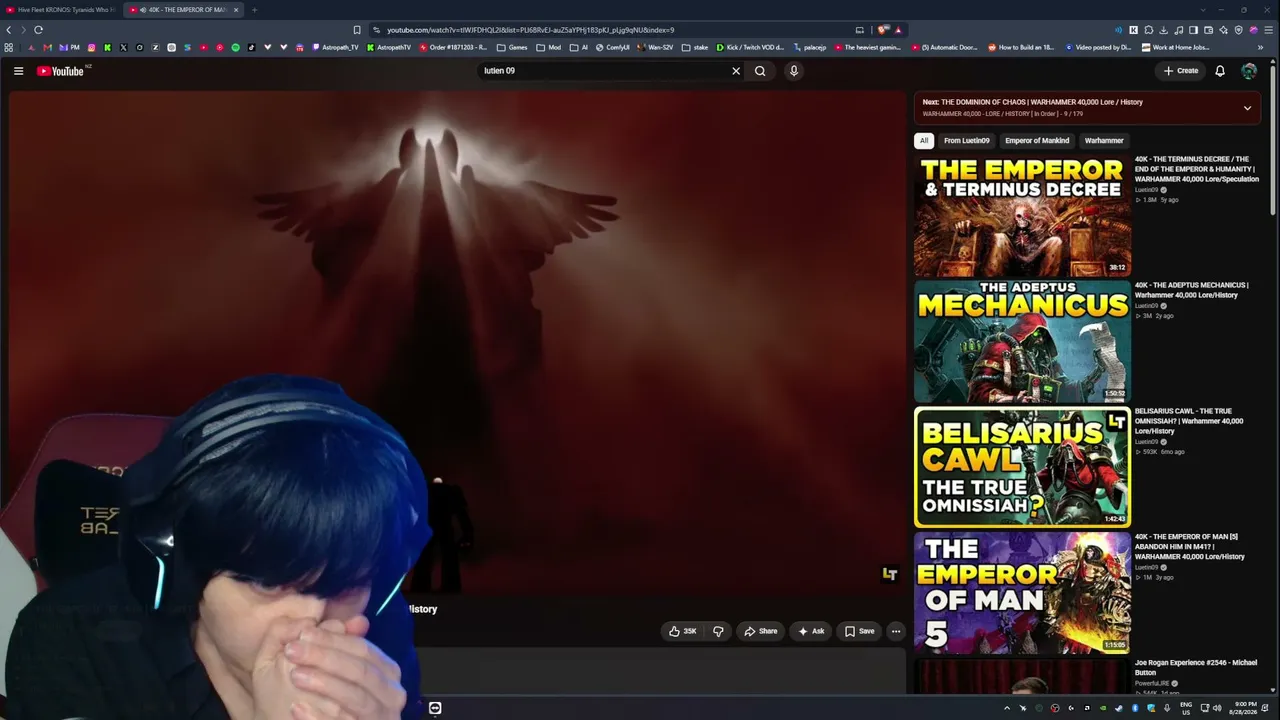Open the Instagram bookmark icon
1280x720 pixels.
point(91,47)
